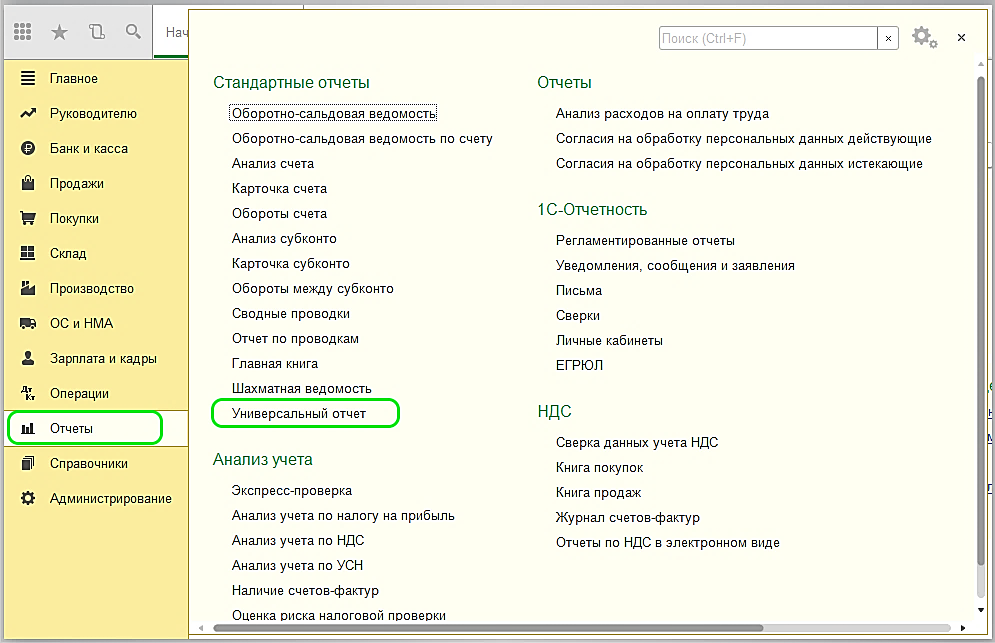This screenshot has width=995, height=643.
Task: Open Согласия на обработку персональных данных действующие
Action: point(744,138)
